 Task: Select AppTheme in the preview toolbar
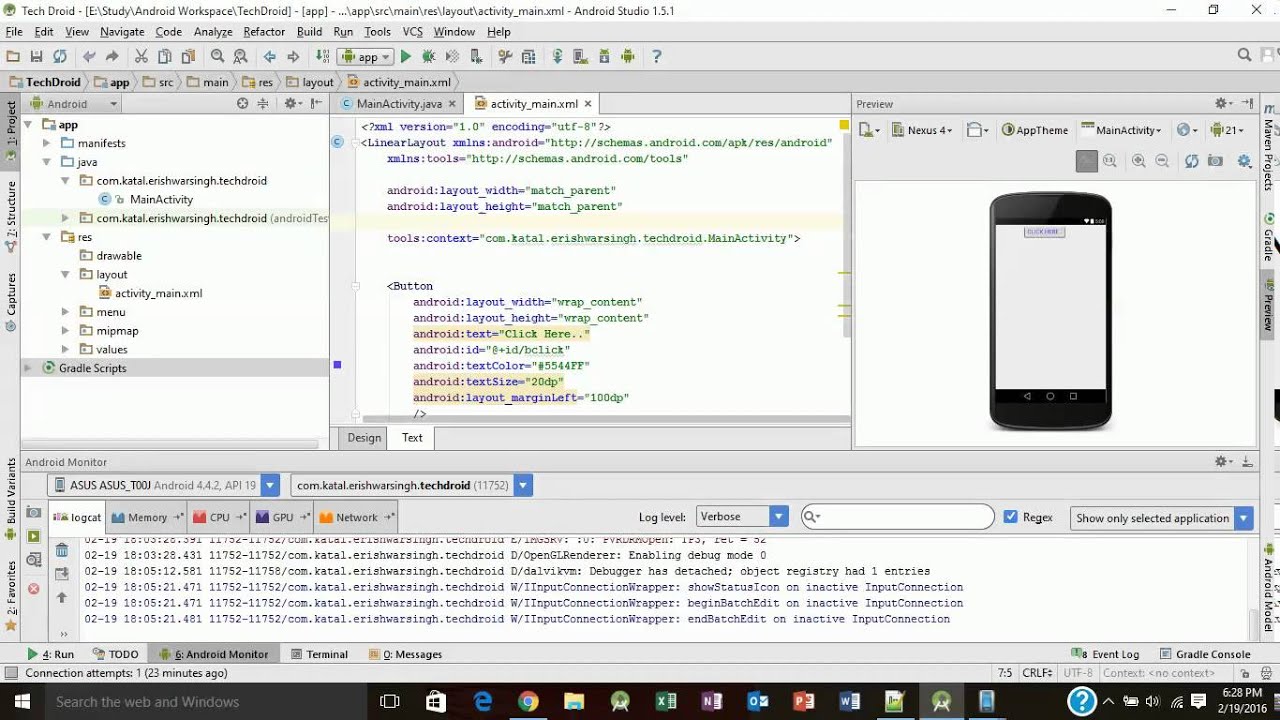1036,130
